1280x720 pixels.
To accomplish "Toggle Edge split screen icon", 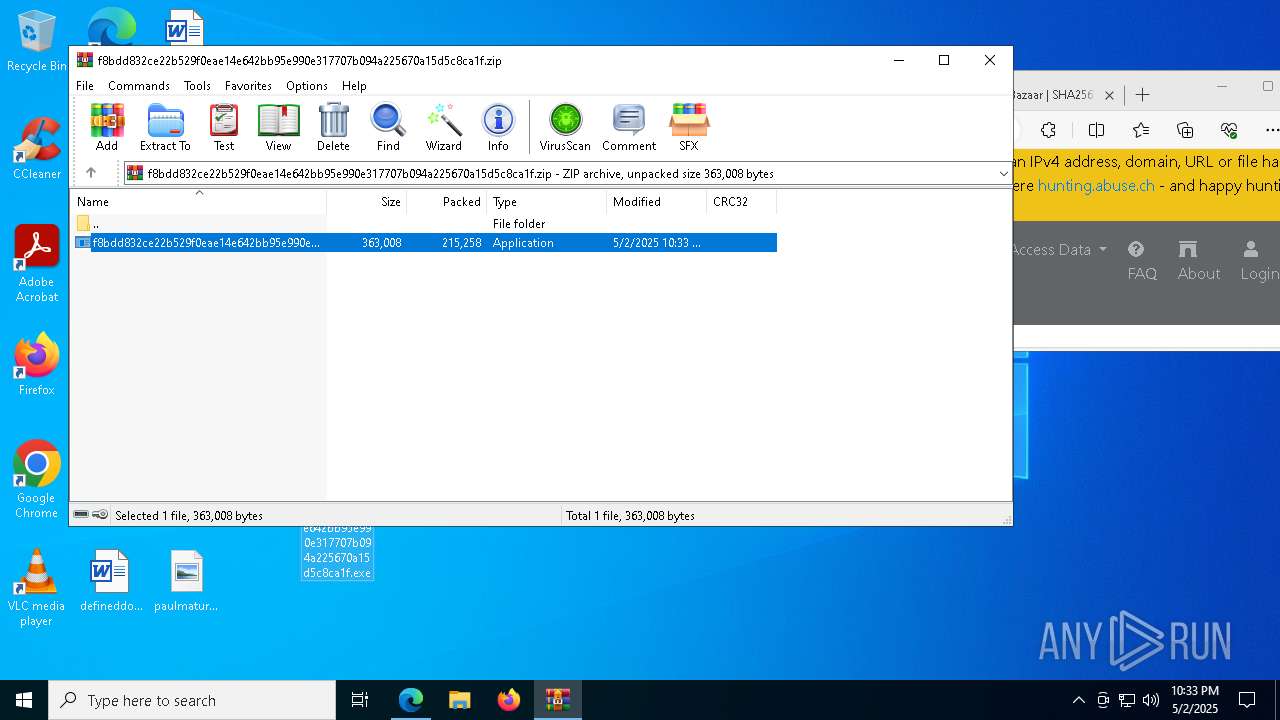I will (x=1096, y=130).
